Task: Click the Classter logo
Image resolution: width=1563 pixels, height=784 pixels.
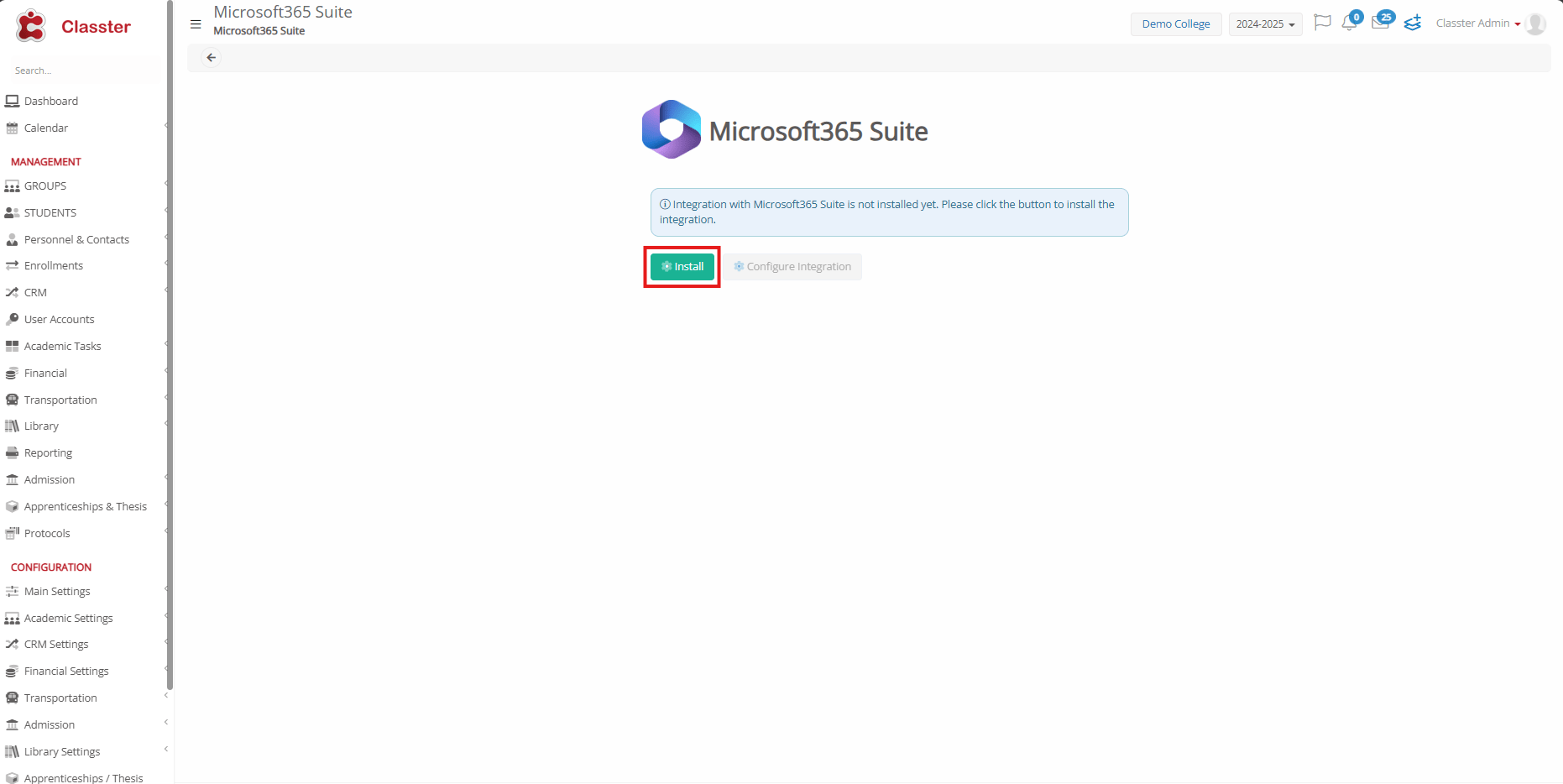Action: point(72,26)
